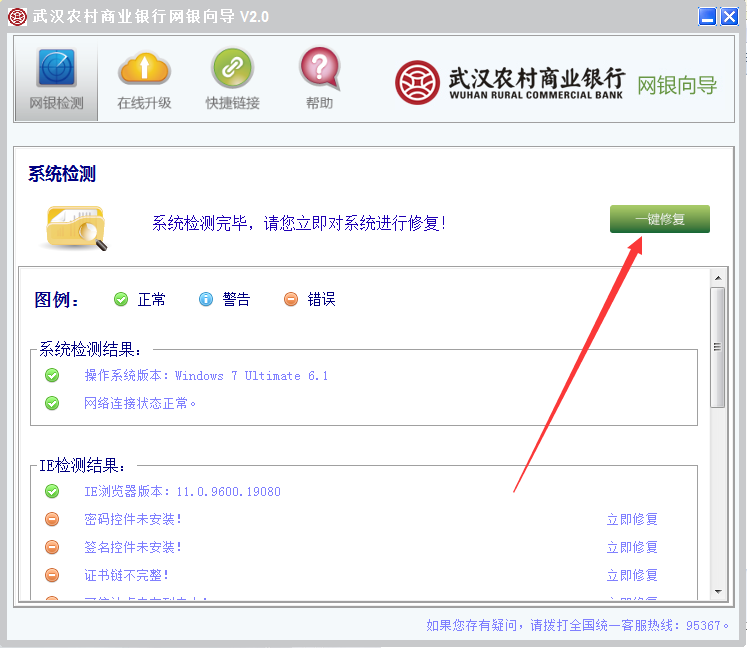Click the IE浏览器版本: 11.0.9600.19080 text
Image resolution: width=747 pixels, height=648 pixels.
(x=182, y=491)
